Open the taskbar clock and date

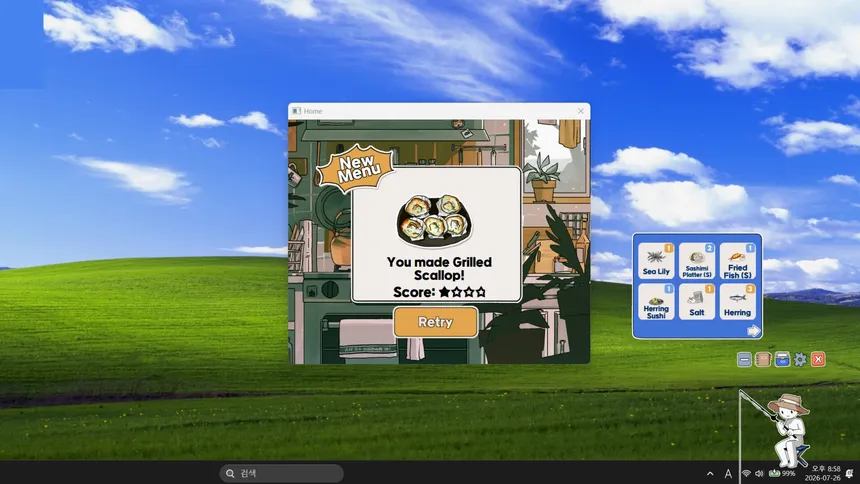(822, 473)
